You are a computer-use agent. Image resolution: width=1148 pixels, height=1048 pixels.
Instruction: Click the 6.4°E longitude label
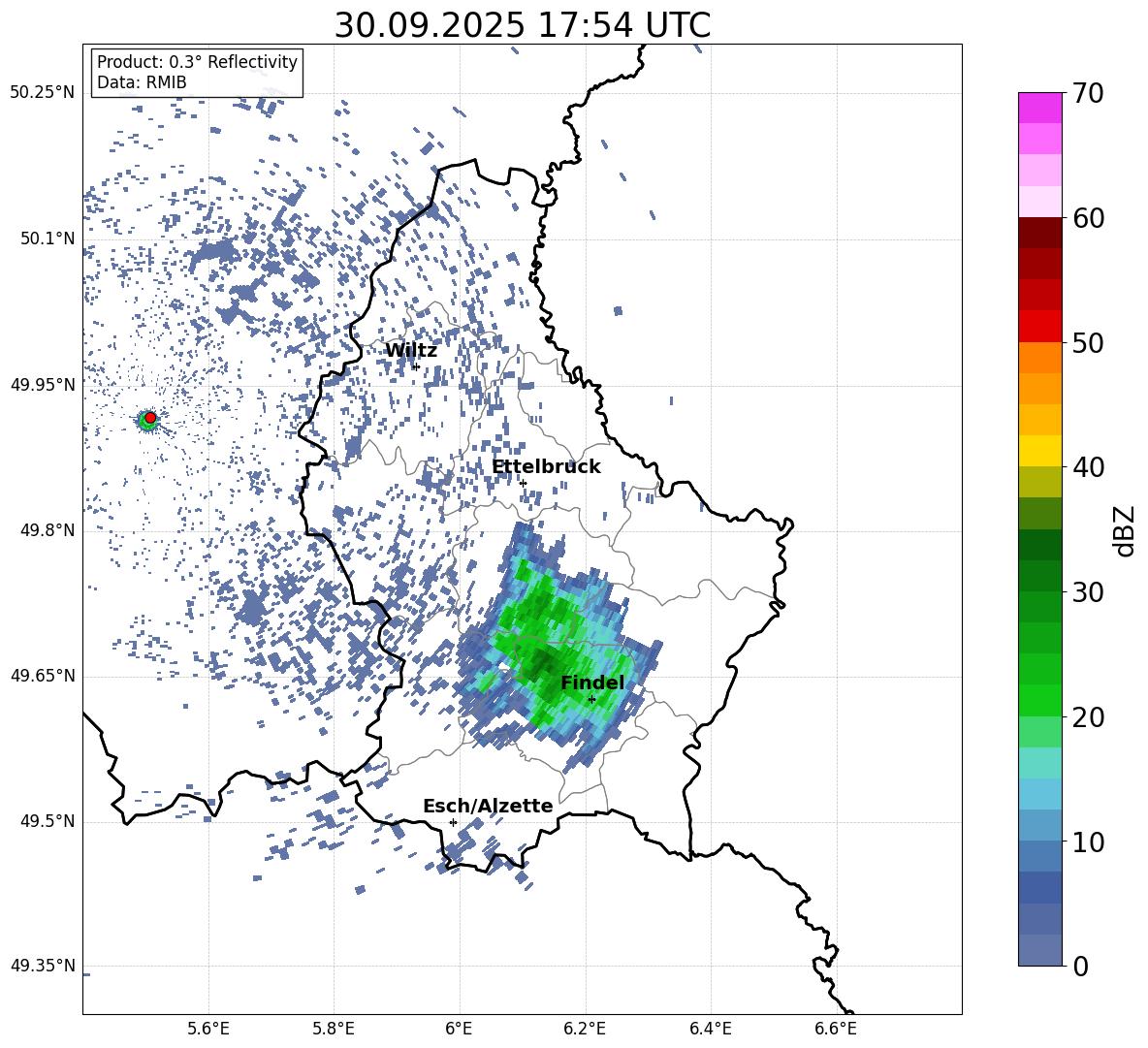coord(710,1029)
